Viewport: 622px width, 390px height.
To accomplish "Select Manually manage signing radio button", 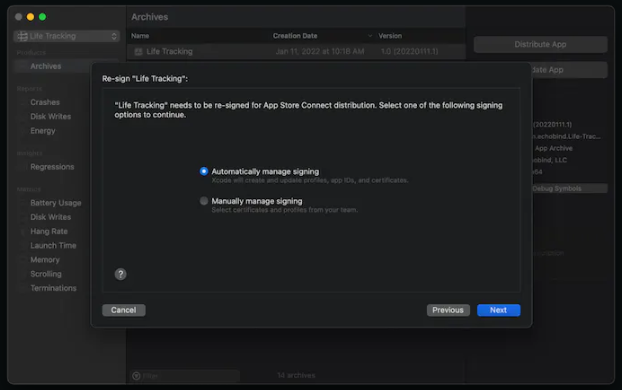I will [x=203, y=201].
